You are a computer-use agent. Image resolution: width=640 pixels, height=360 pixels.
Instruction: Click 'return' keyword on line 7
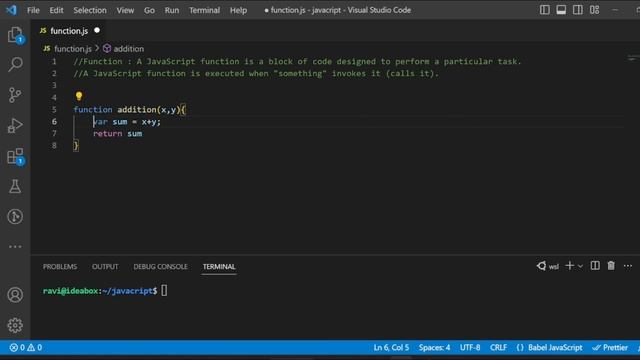(107, 133)
